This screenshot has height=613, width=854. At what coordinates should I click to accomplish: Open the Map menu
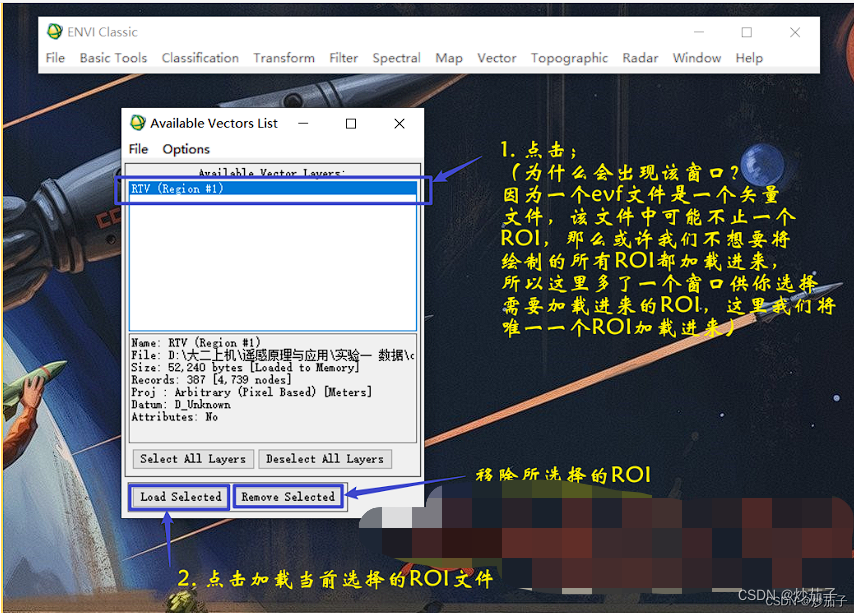tap(449, 58)
